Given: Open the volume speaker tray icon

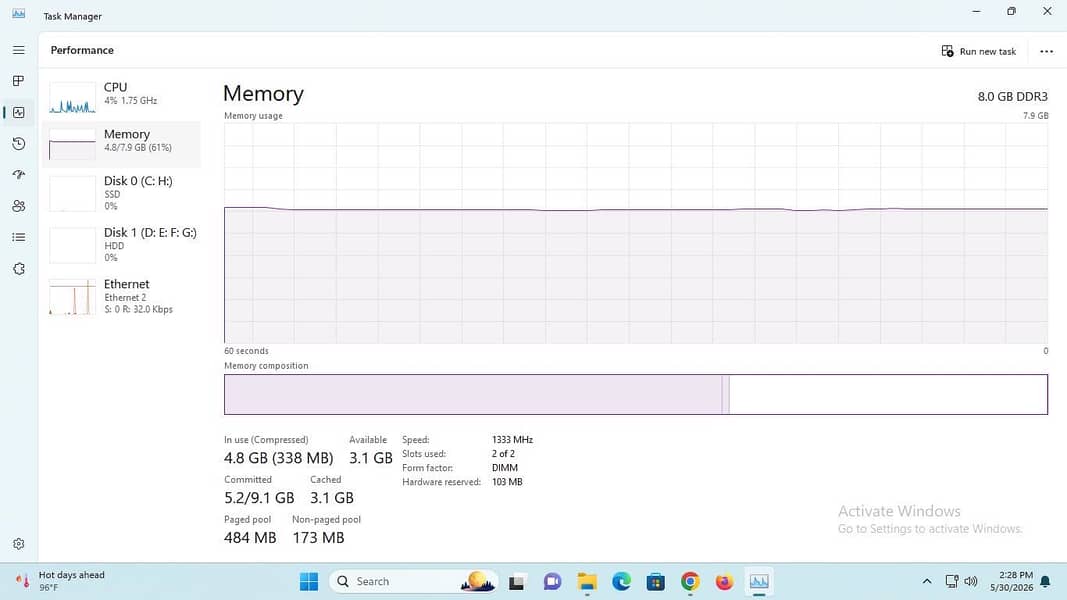Looking at the screenshot, I should (x=971, y=582).
